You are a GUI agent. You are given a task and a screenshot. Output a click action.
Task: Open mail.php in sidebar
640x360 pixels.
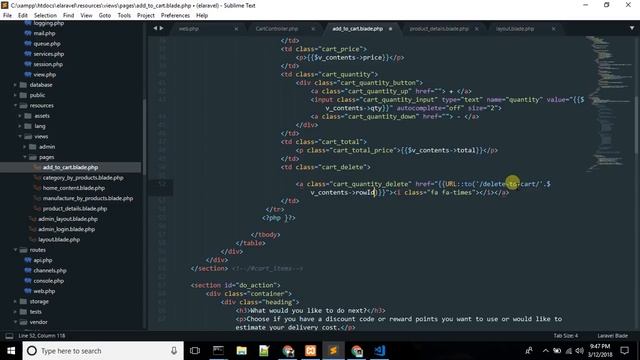point(44,33)
